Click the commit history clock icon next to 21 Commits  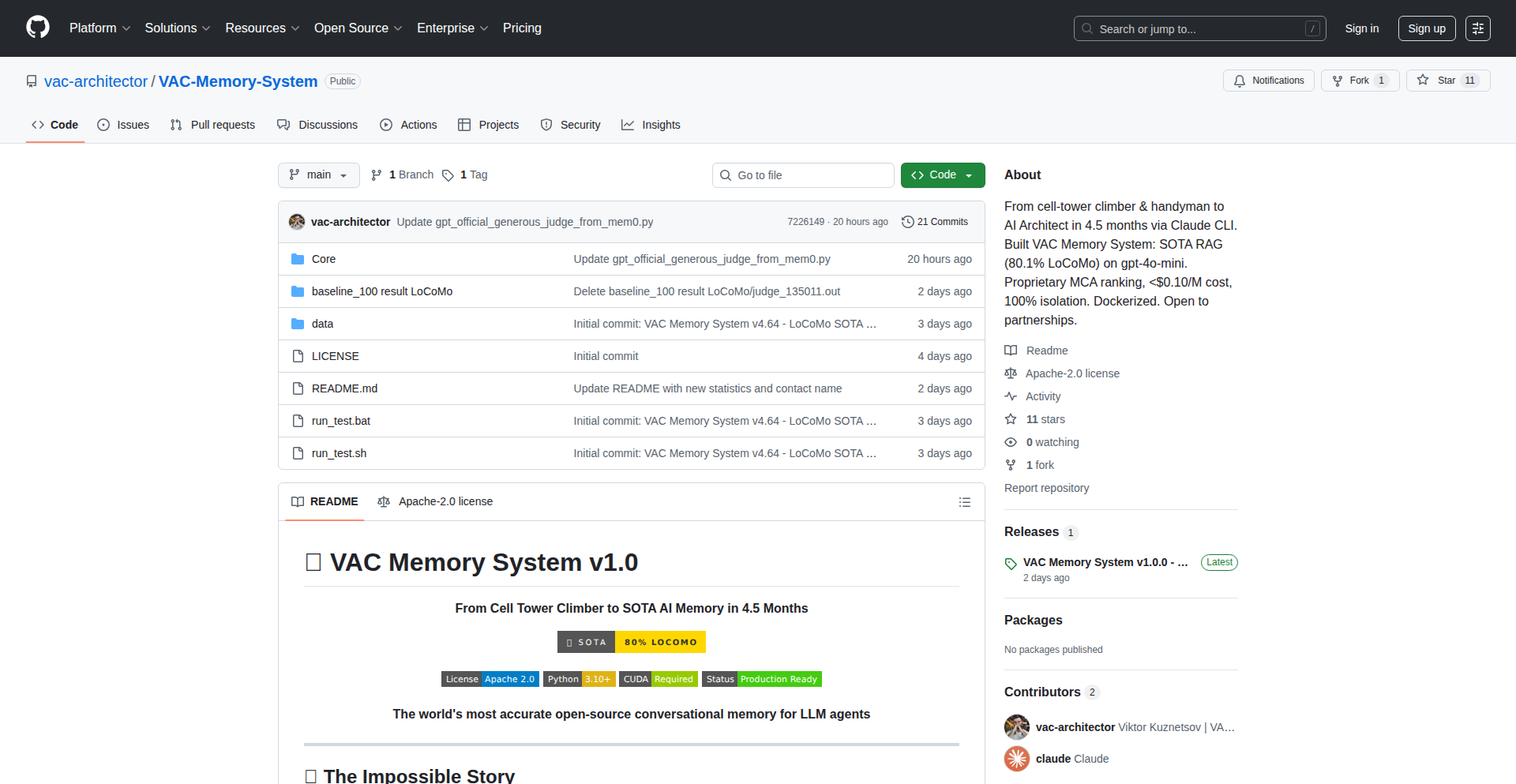click(906, 222)
